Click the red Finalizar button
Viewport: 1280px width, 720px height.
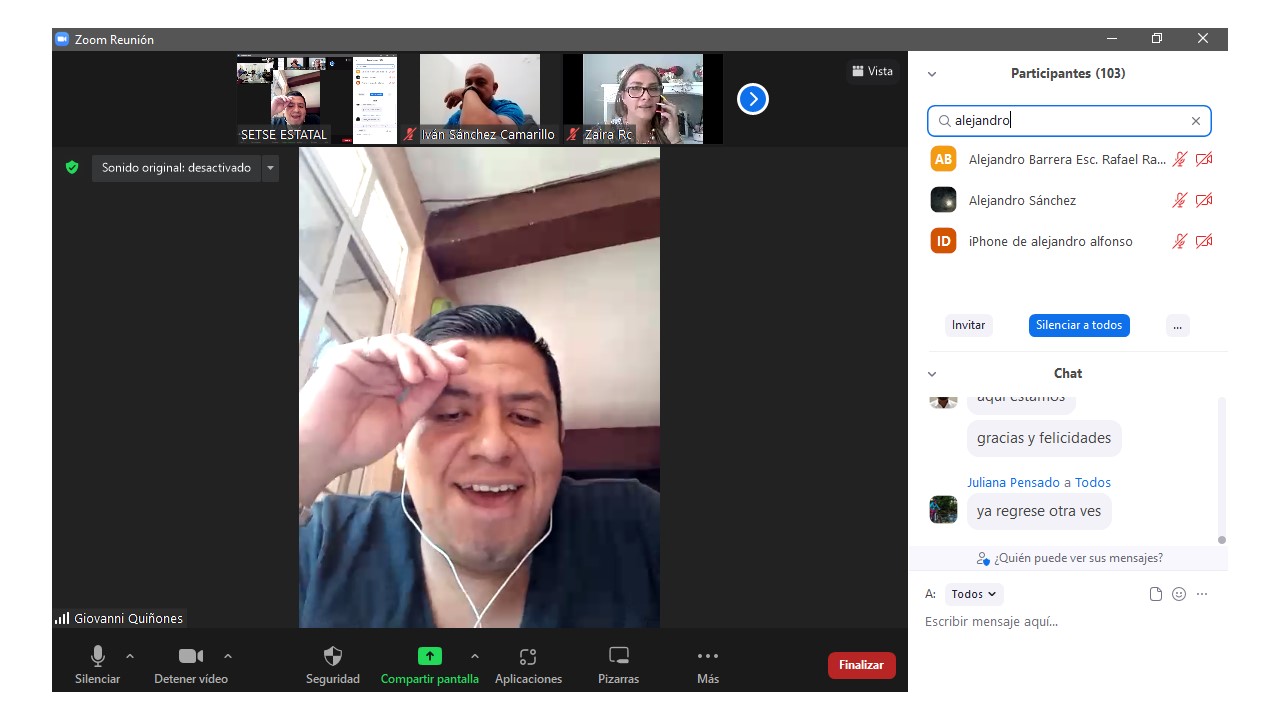click(x=861, y=665)
